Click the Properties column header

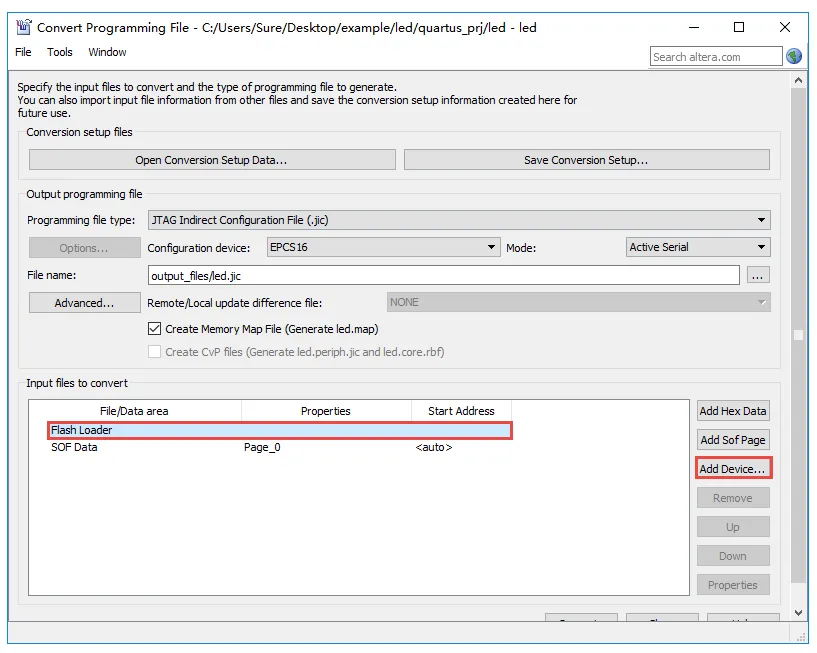(x=326, y=411)
